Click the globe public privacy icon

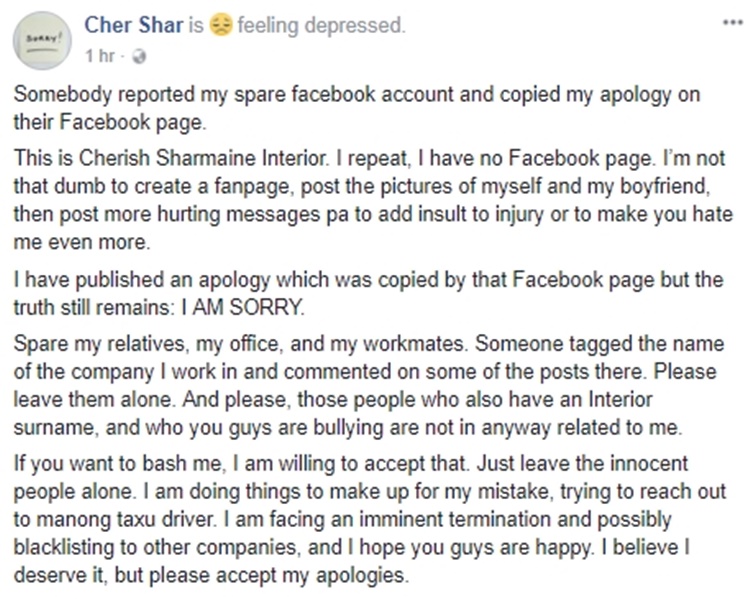[139, 56]
